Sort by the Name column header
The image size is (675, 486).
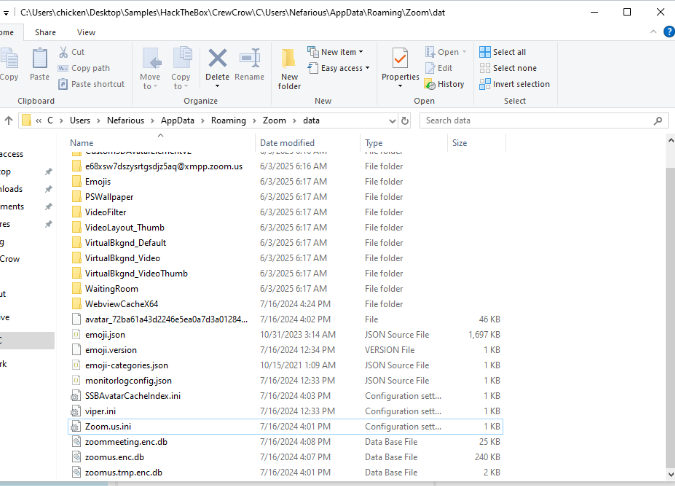162,143
